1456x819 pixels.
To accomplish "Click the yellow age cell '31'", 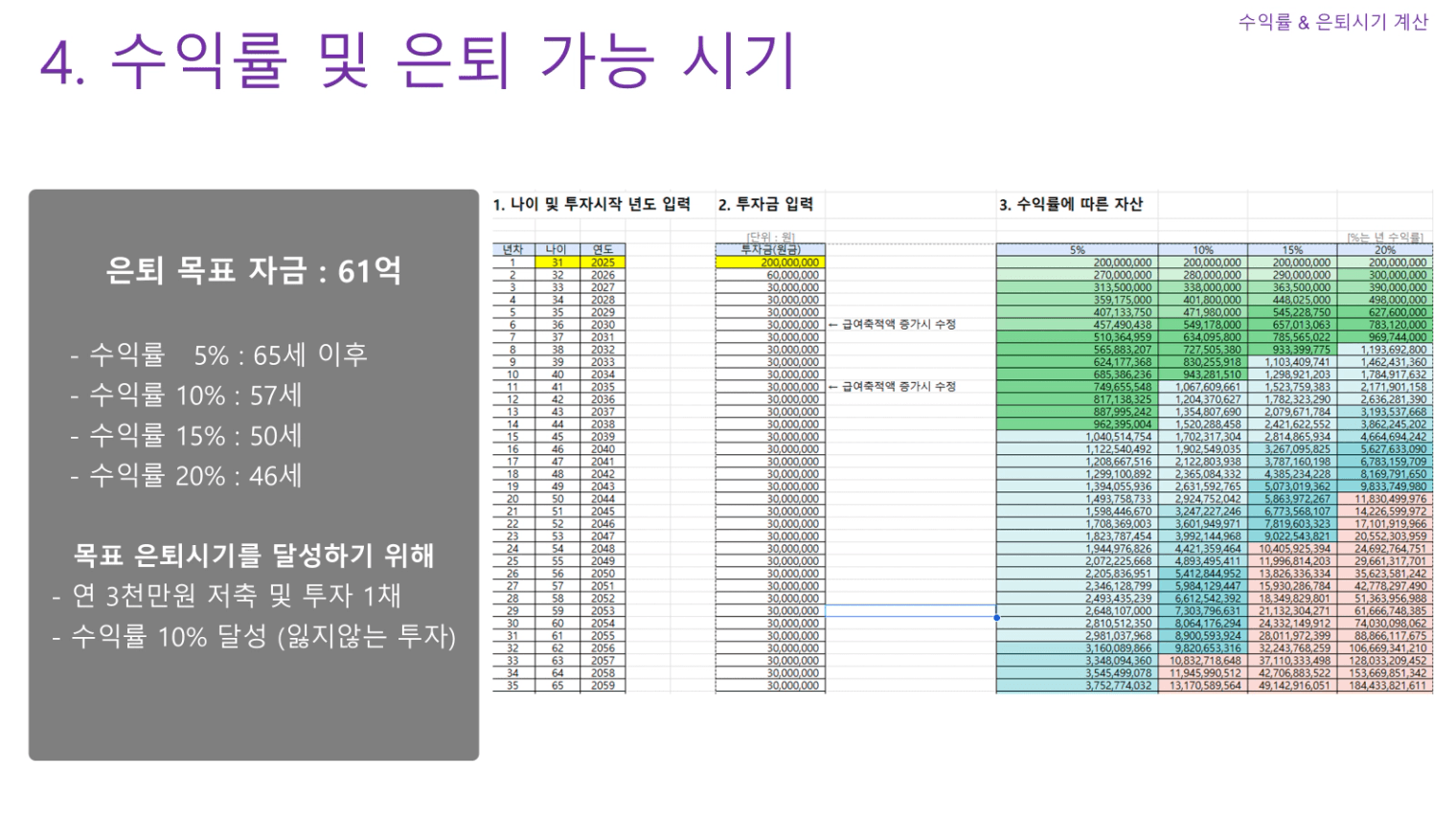I will coord(557,262).
